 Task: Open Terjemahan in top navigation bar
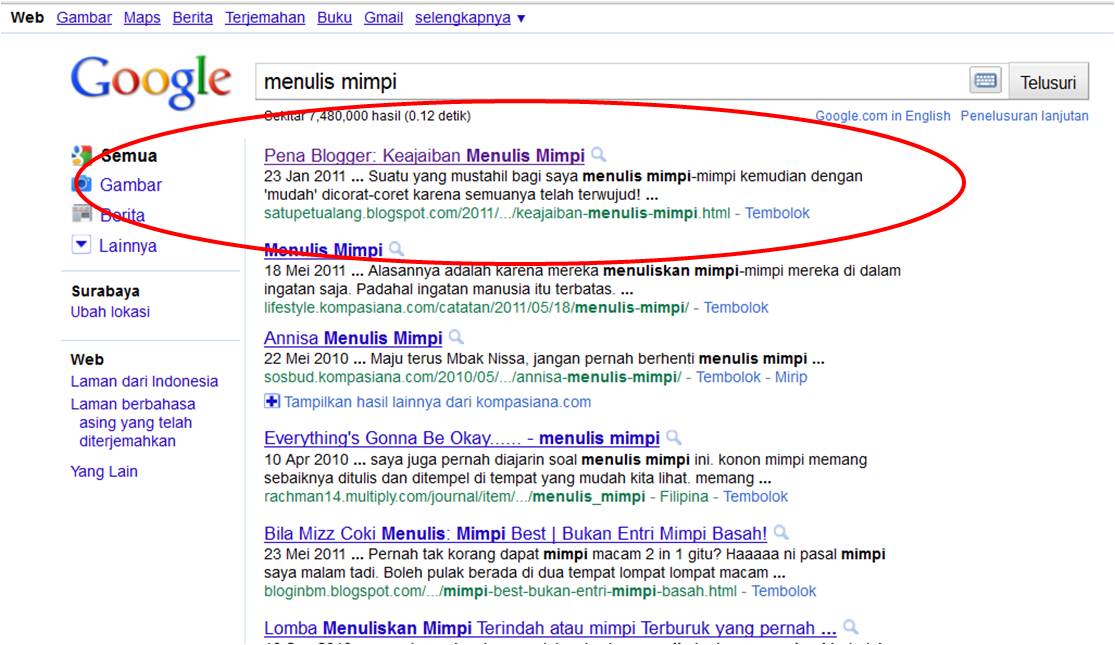pyautogui.click(x=265, y=18)
